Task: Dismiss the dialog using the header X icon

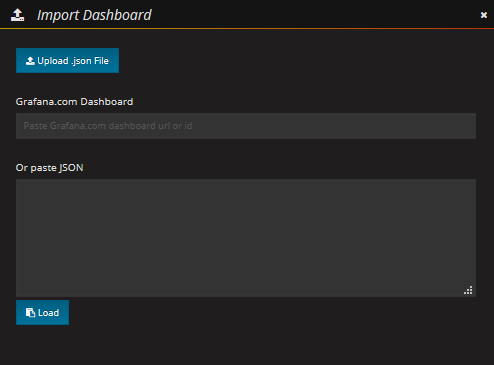Action: (x=484, y=15)
